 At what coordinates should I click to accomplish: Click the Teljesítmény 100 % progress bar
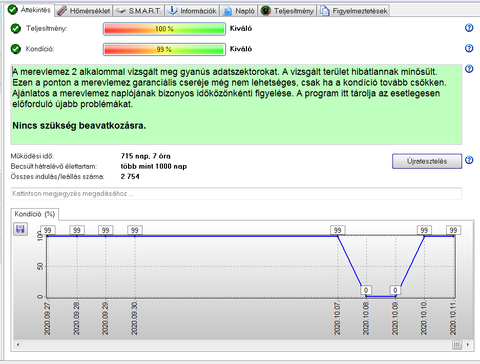(164, 29)
